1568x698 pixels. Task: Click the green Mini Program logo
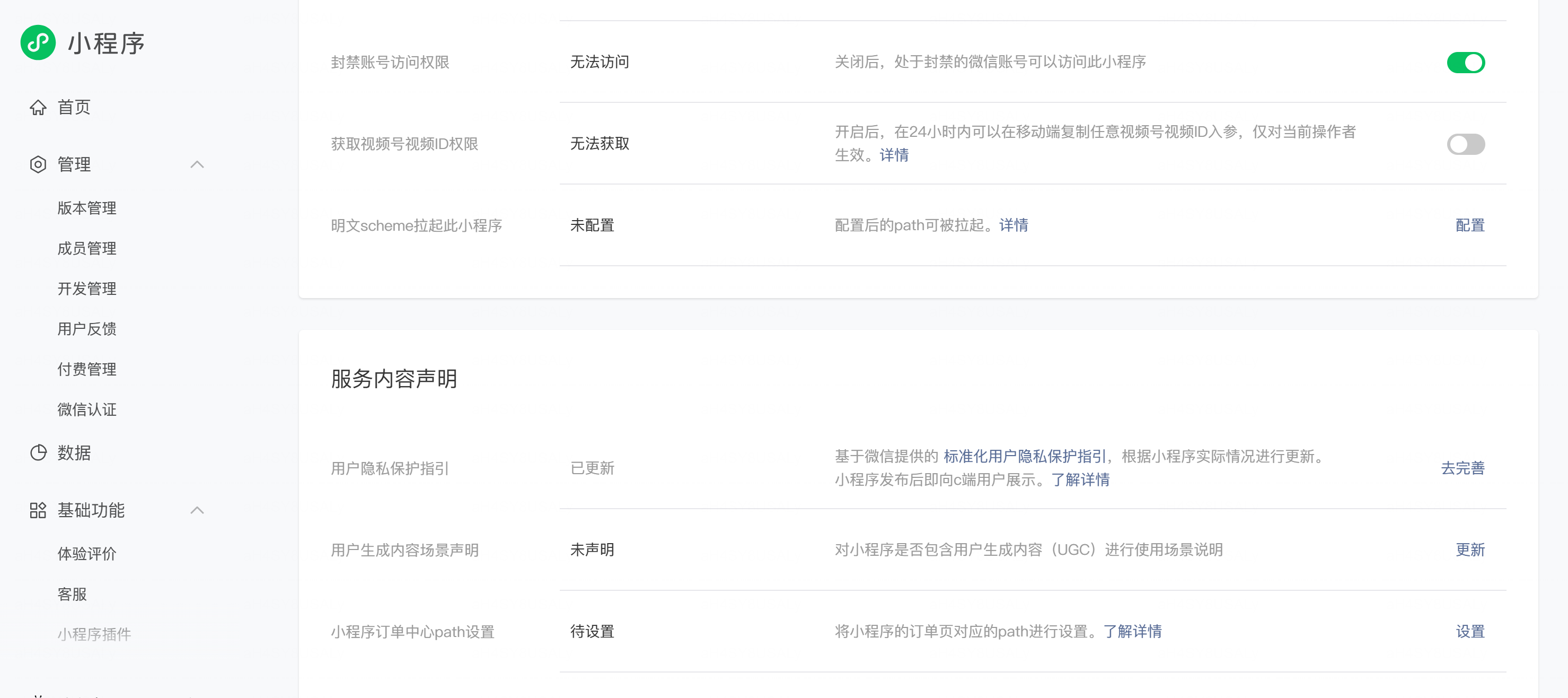tap(38, 42)
